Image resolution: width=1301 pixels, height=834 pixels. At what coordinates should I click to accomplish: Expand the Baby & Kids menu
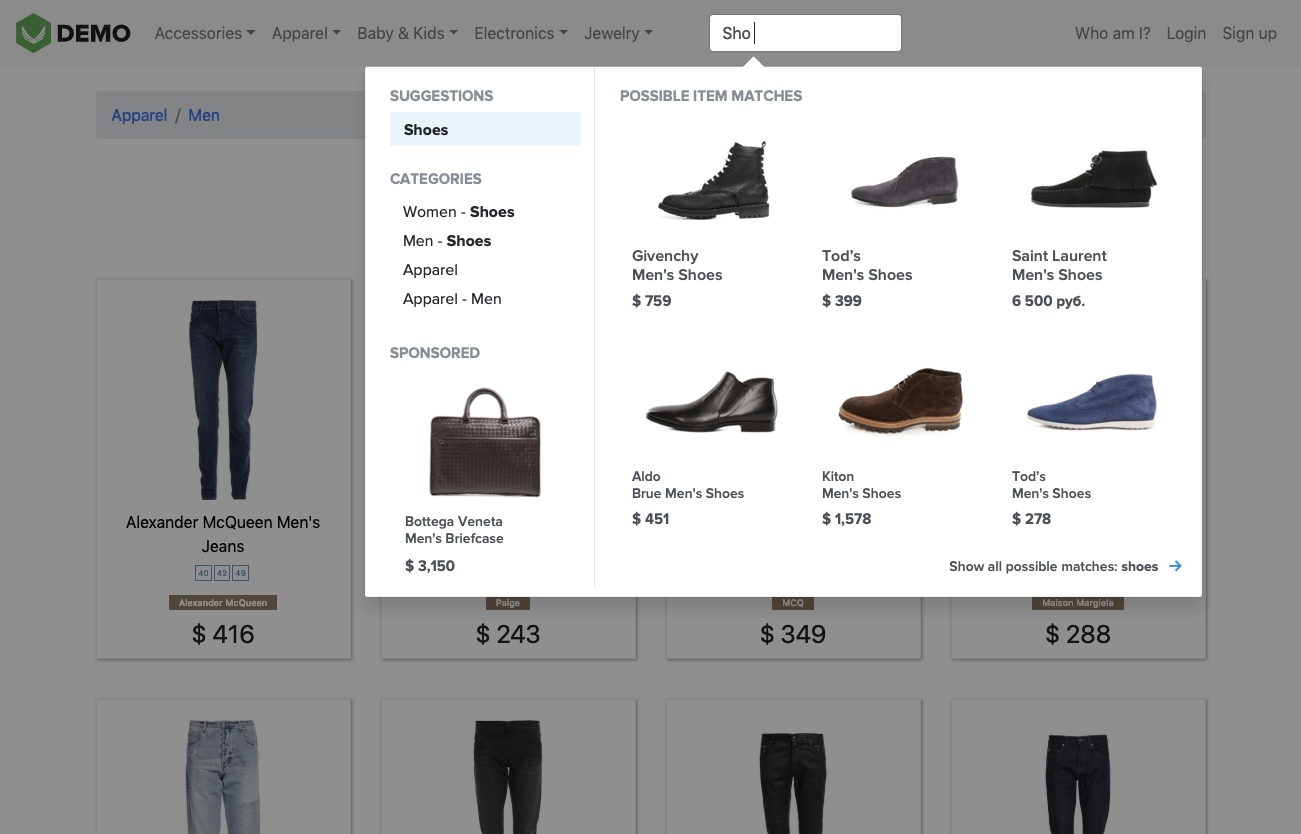407,33
